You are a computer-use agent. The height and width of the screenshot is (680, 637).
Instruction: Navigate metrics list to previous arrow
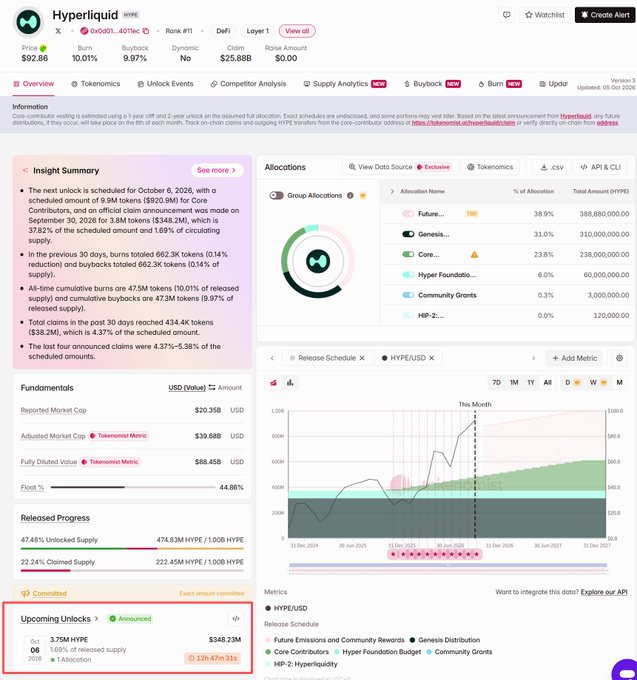click(x=272, y=358)
